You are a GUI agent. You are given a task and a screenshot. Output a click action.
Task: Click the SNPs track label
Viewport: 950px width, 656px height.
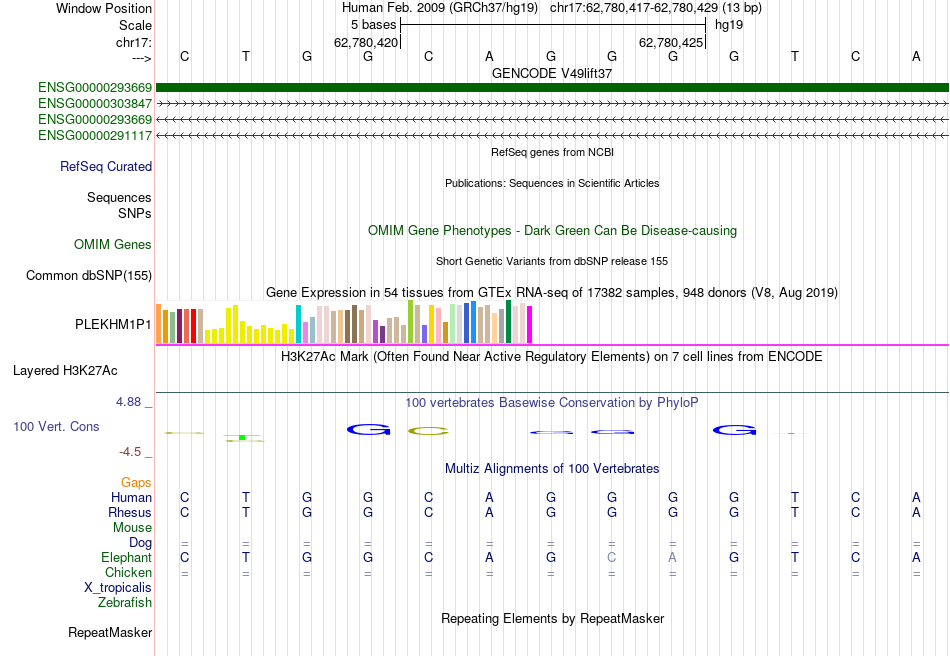point(135,213)
